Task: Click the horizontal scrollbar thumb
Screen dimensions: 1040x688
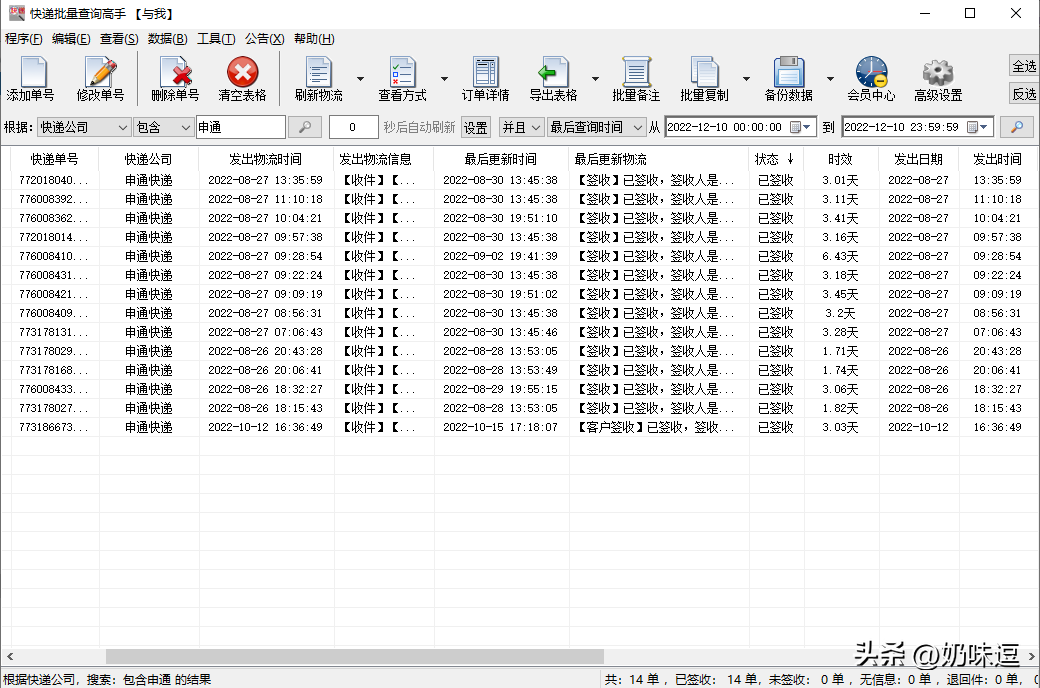Action: pos(355,656)
